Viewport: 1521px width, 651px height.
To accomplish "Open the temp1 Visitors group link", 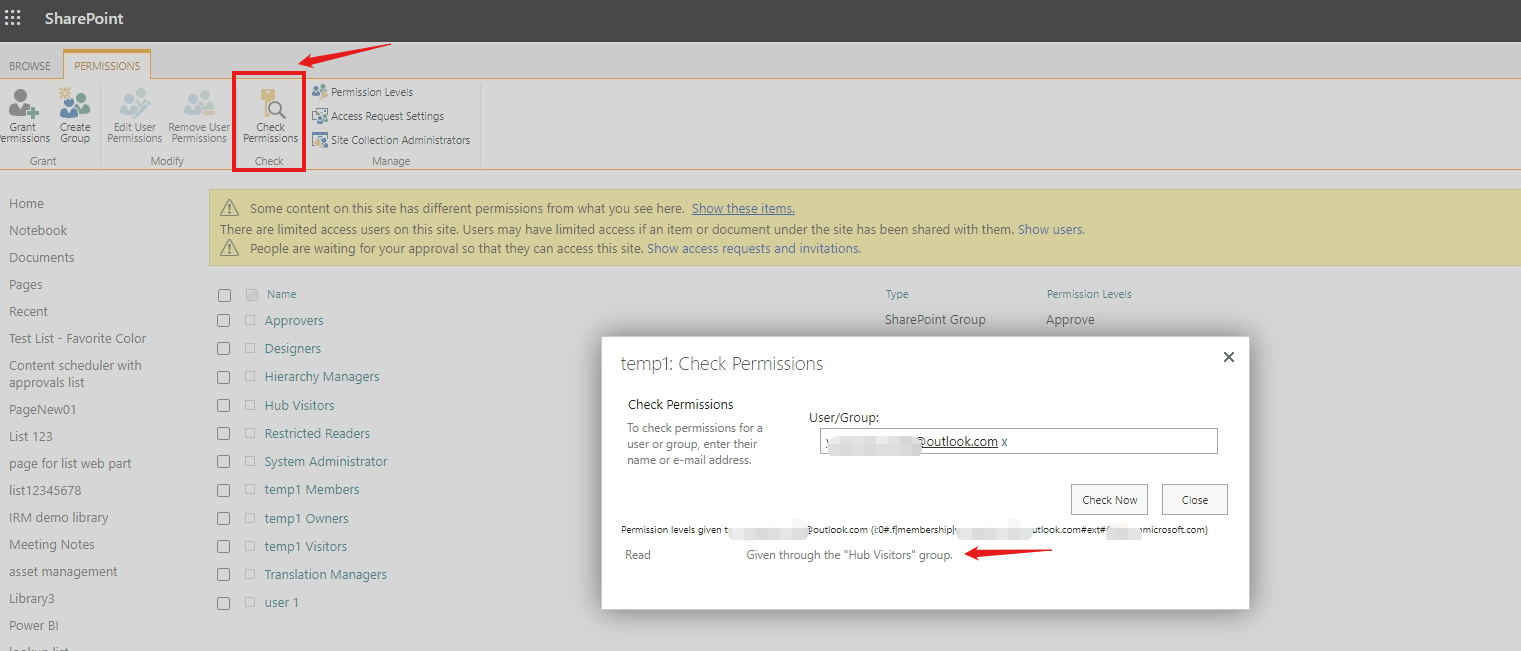I will 306,547.
